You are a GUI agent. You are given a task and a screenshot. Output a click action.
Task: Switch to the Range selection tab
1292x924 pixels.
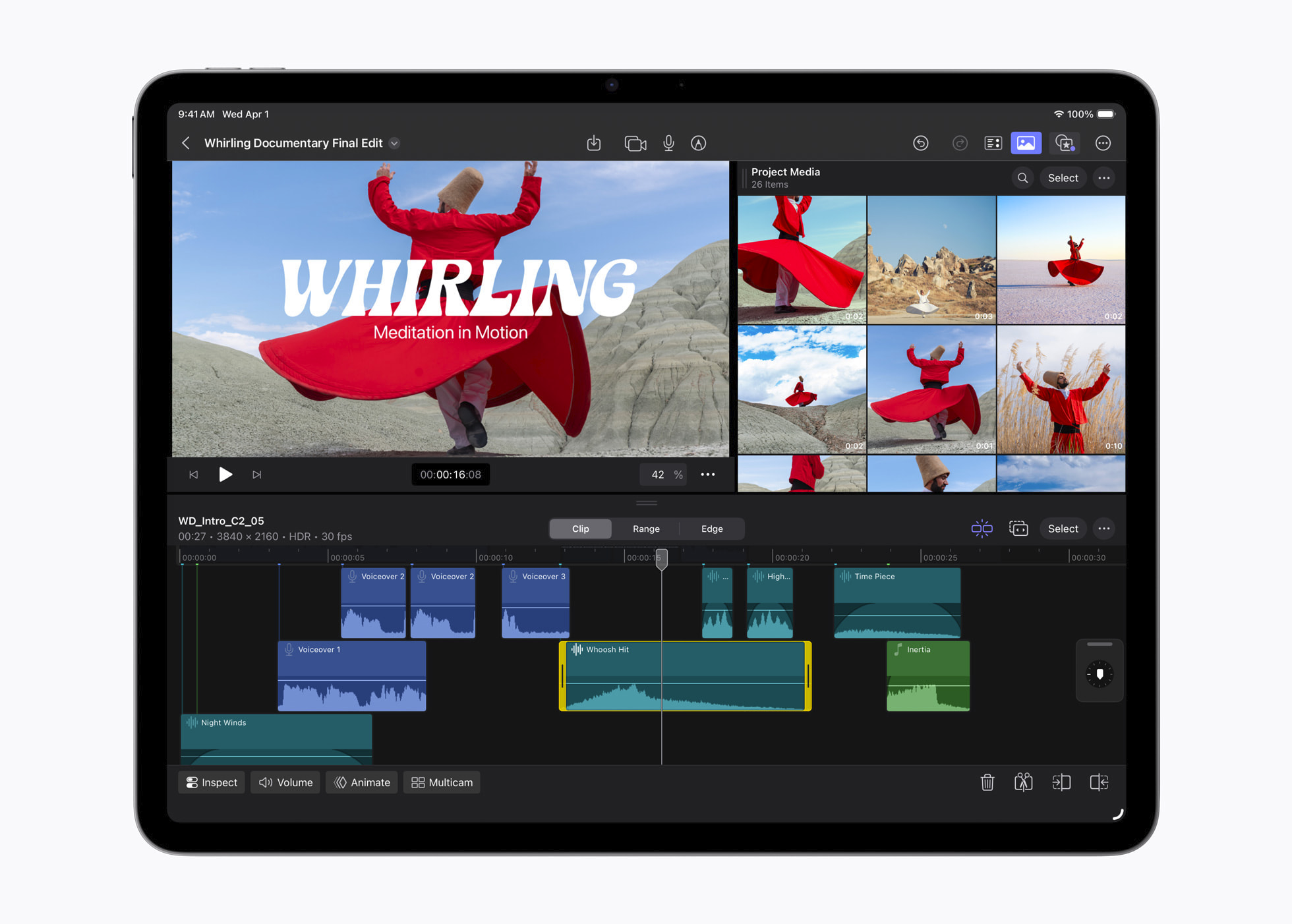pos(646,529)
